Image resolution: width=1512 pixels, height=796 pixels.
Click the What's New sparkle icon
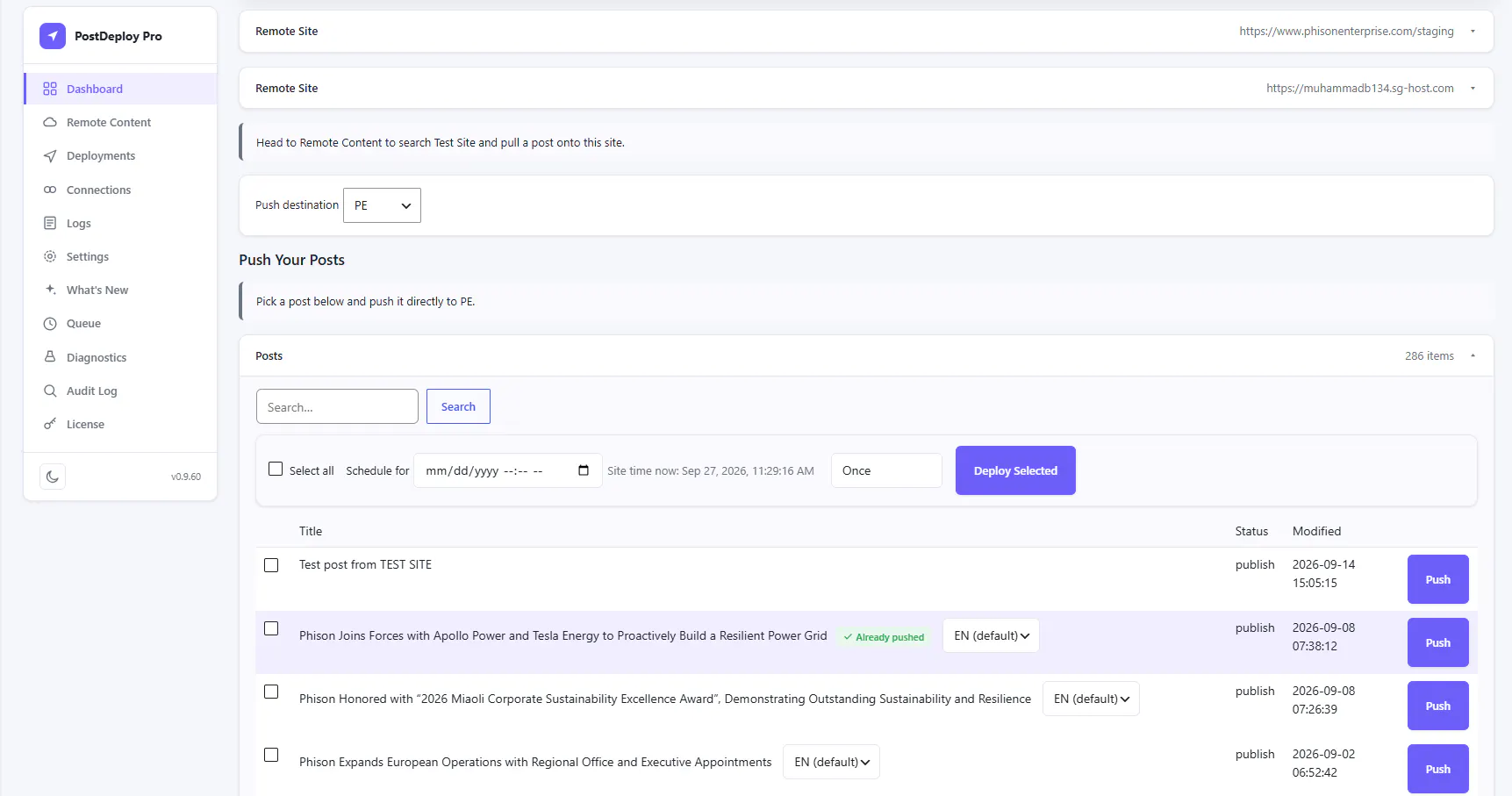pyautogui.click(x=50, y=290)
